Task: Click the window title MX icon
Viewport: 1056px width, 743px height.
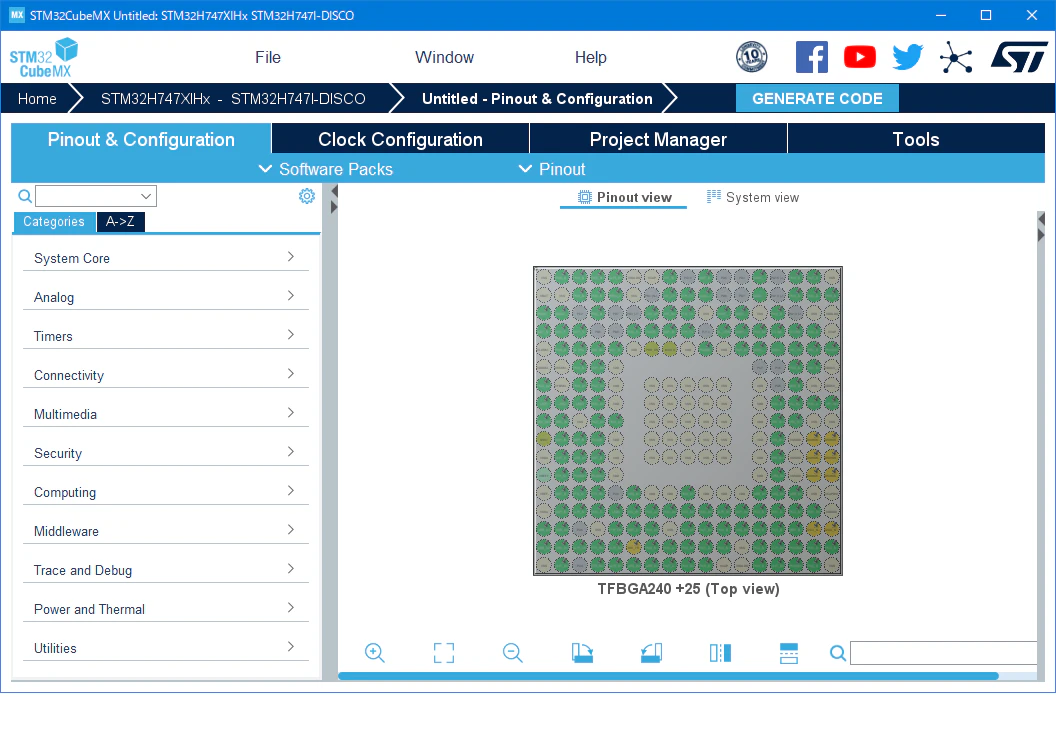Action: 17,15
